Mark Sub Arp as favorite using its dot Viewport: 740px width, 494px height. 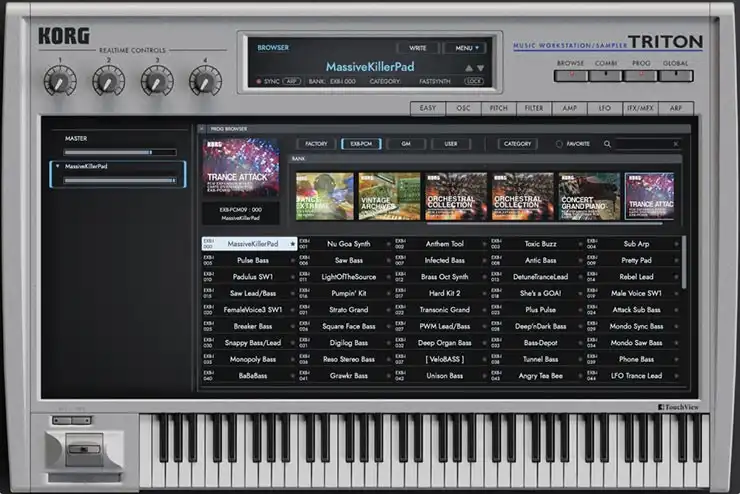coord(676,244)
